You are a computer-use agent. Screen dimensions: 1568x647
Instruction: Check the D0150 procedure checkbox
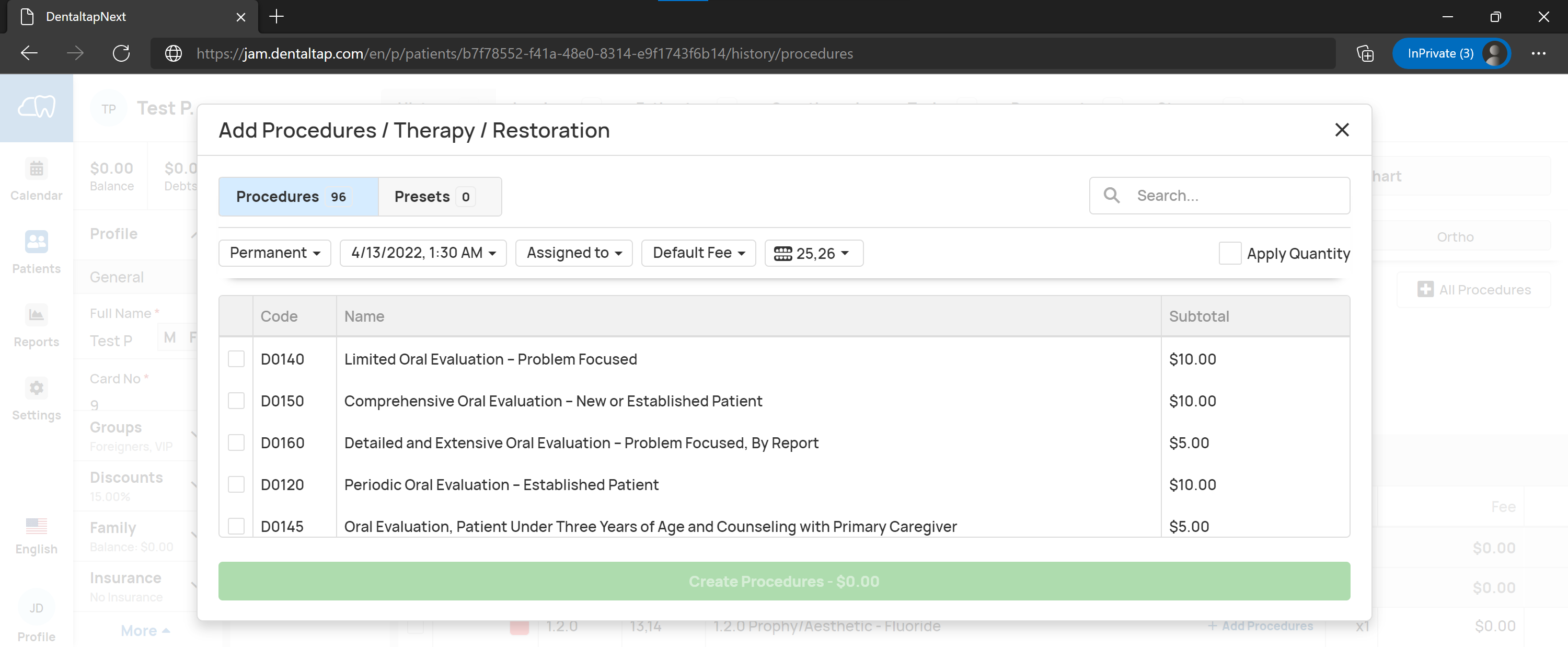tap(236, 401)
